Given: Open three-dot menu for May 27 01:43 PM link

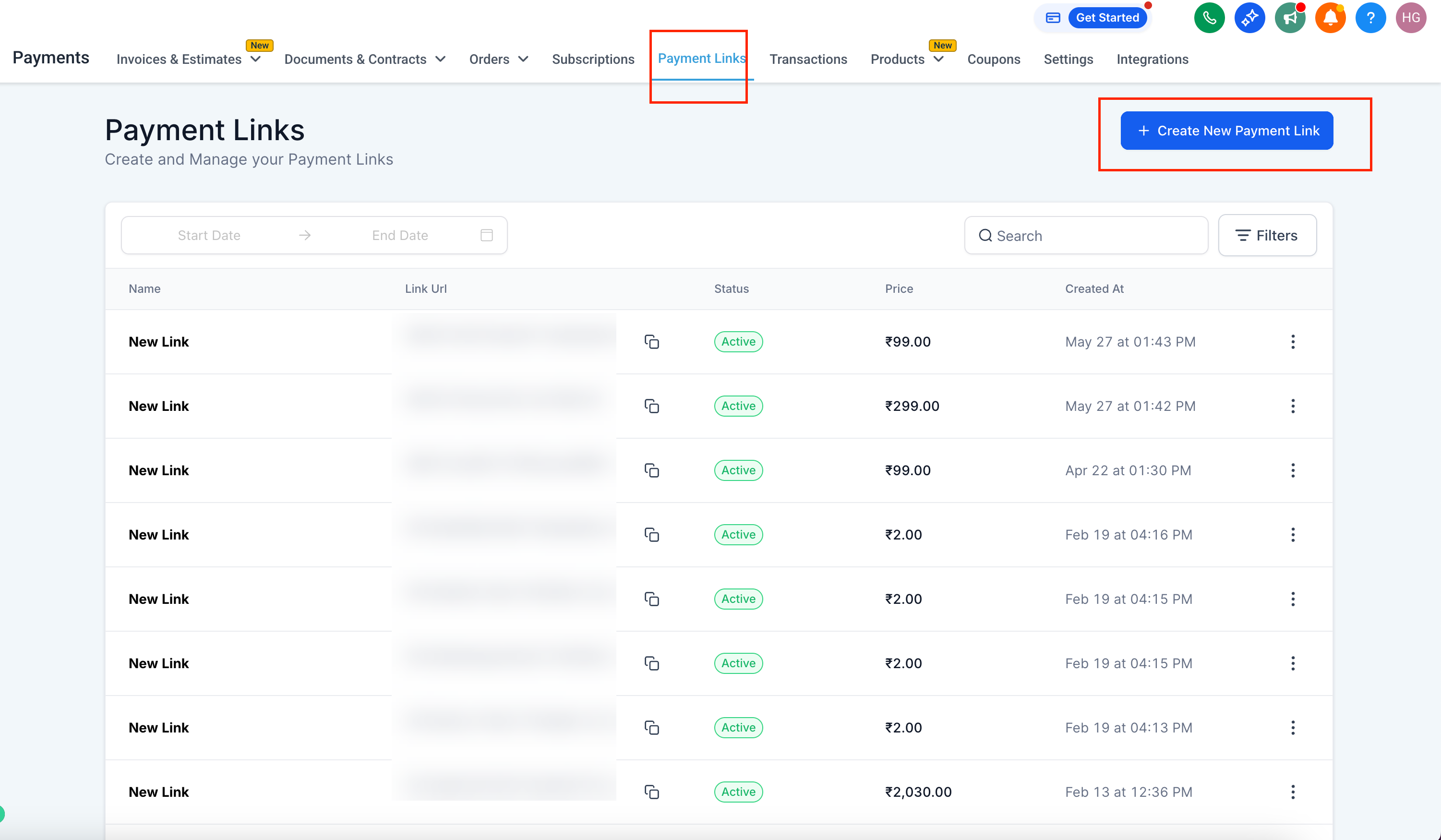Looking at the screenshot, I should pyautogui.click(x=1292, y=342).
